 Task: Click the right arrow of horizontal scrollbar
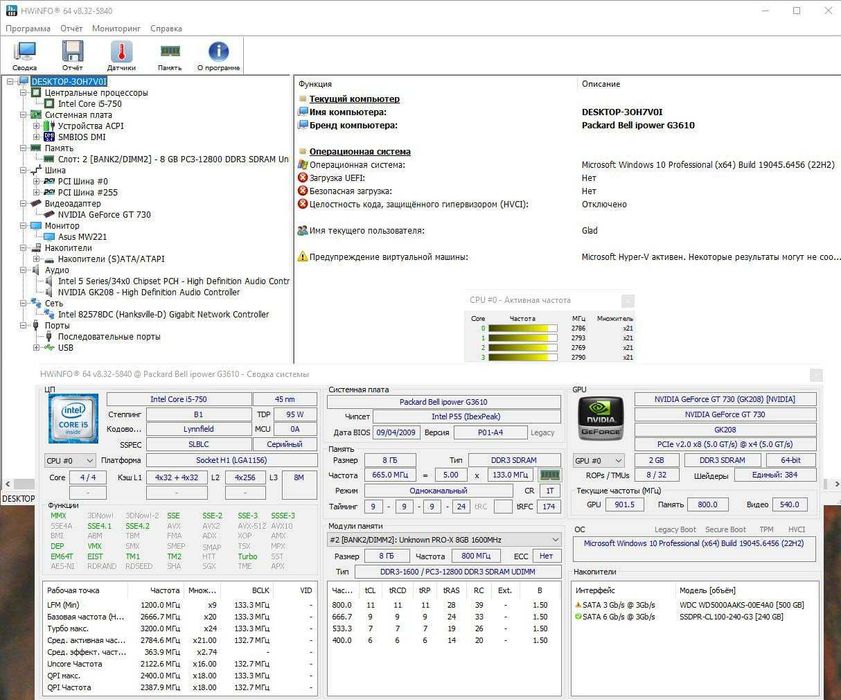836,484
